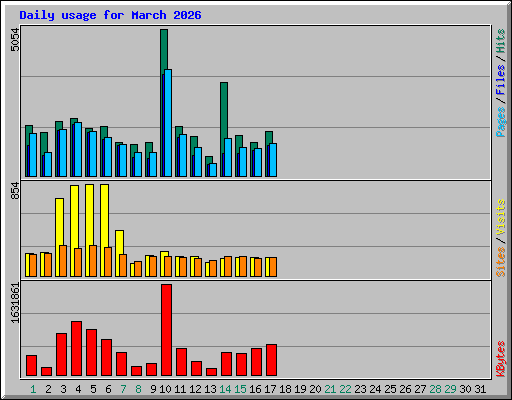The width and height of the screenshot is (512, 400).
Task: Click the '854' axis label
Action: click(15, 191)
